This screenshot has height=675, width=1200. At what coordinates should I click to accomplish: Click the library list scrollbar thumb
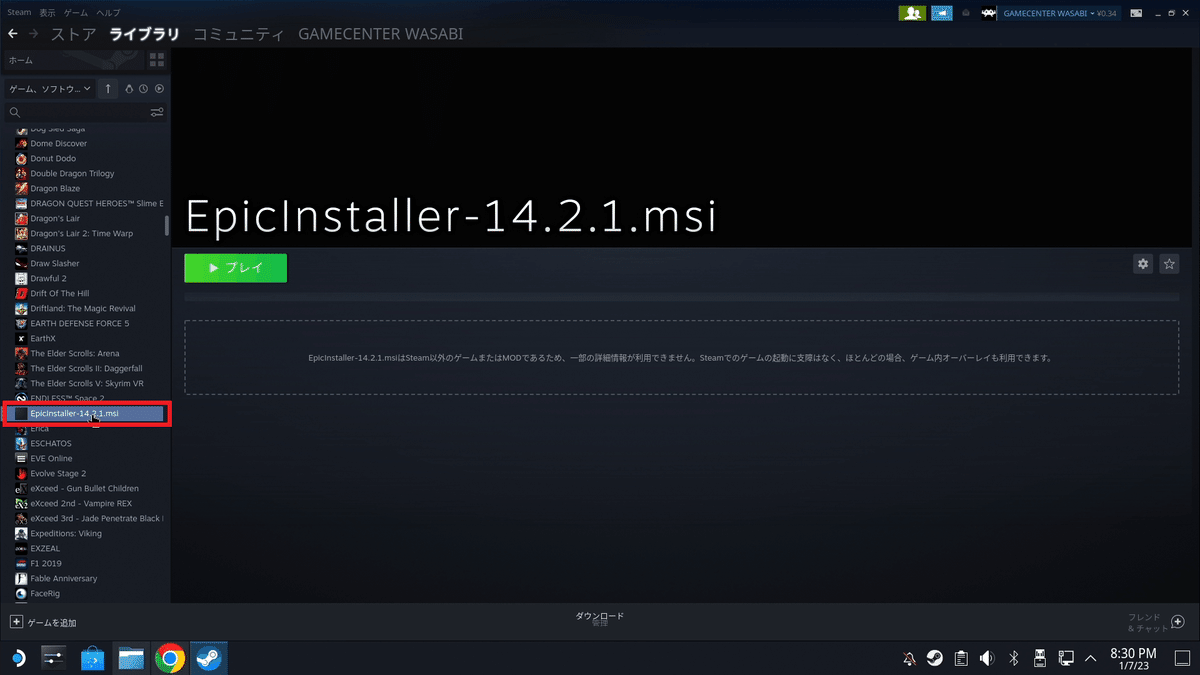tap(167, 224)
